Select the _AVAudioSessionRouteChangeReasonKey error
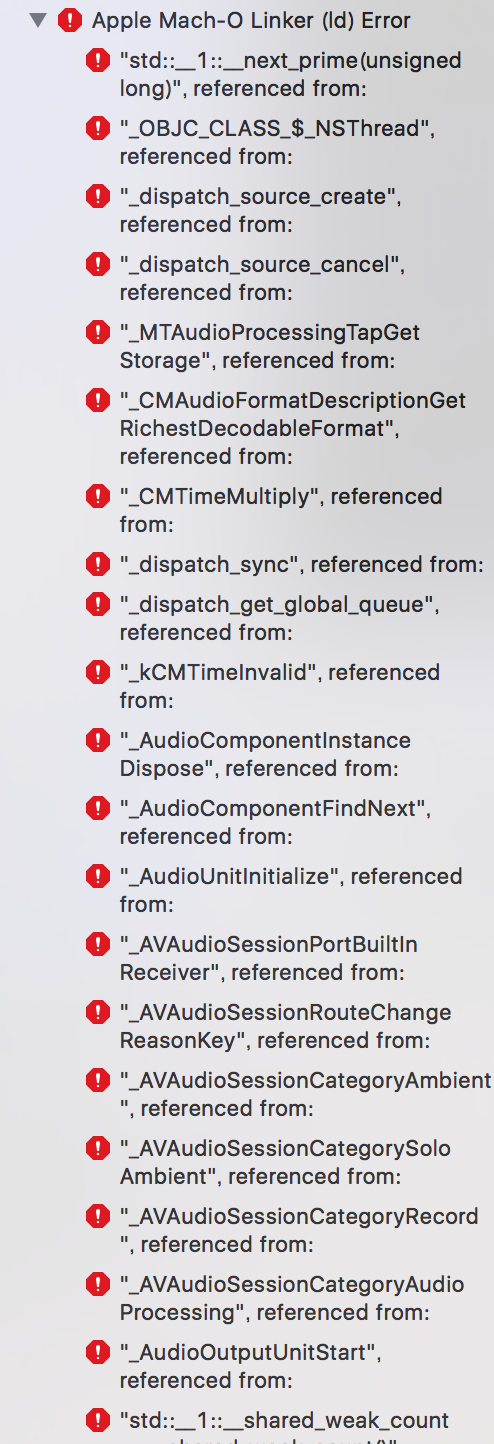 pyautogui.click(x=290, y=1026)
